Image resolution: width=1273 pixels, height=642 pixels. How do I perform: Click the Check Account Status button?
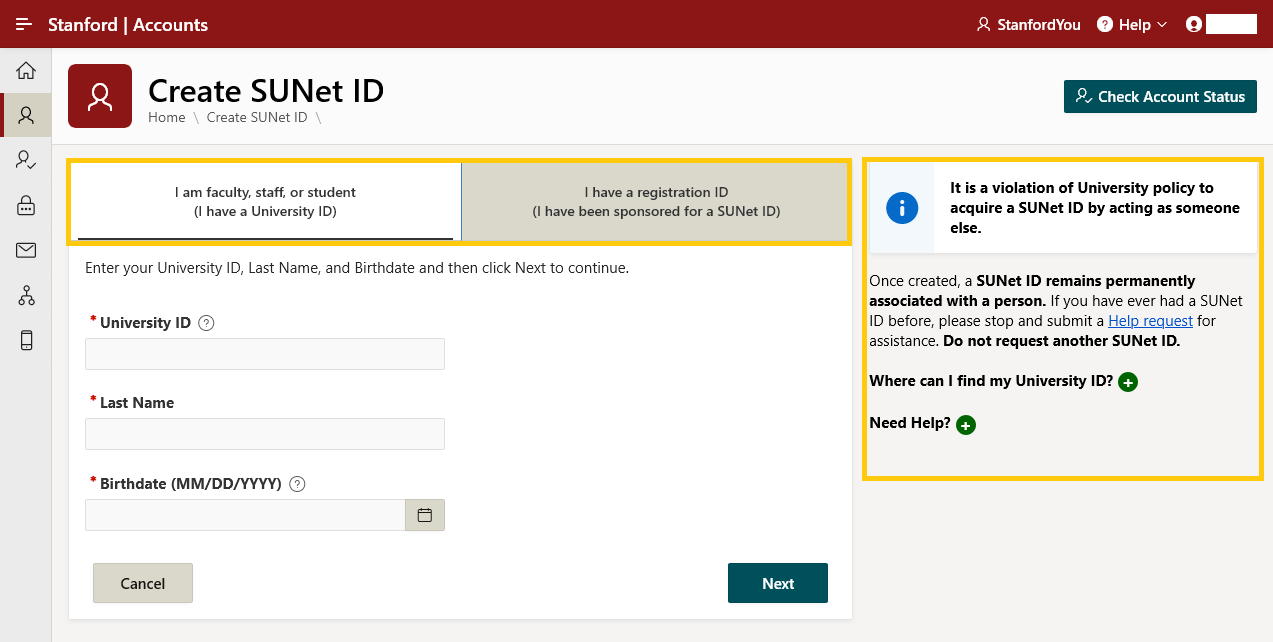1160,96
